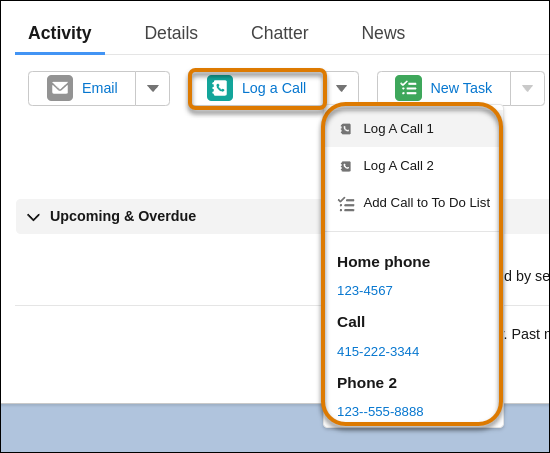
Task: Switch to the Details tab
Action: [171, 33]
